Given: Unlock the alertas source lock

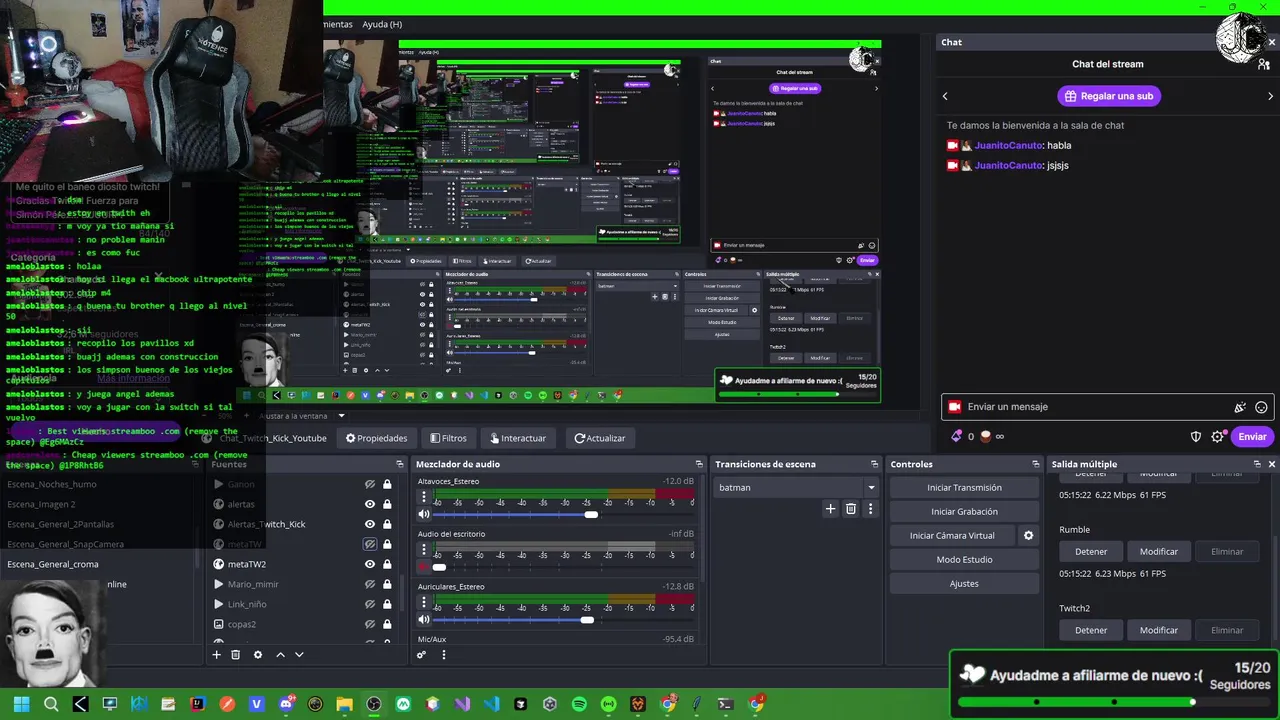Looking at the screenshot, I should click(x=387, y=504).
